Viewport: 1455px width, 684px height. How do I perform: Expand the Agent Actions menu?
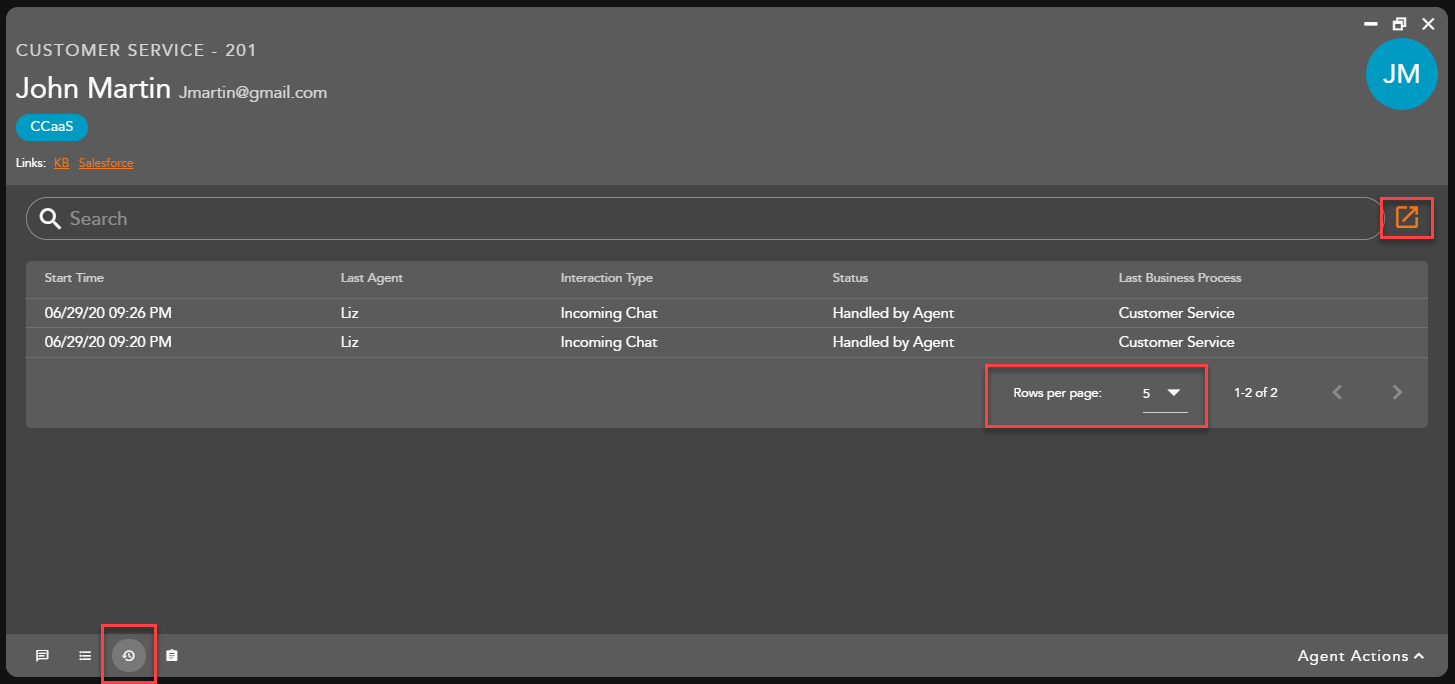[1360, 656]
